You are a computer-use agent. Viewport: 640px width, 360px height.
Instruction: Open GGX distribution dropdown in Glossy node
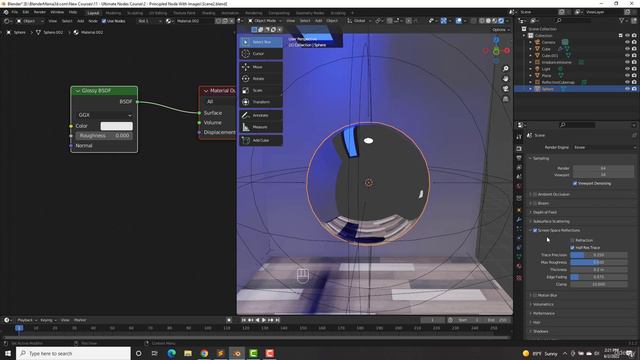[104, 115]
